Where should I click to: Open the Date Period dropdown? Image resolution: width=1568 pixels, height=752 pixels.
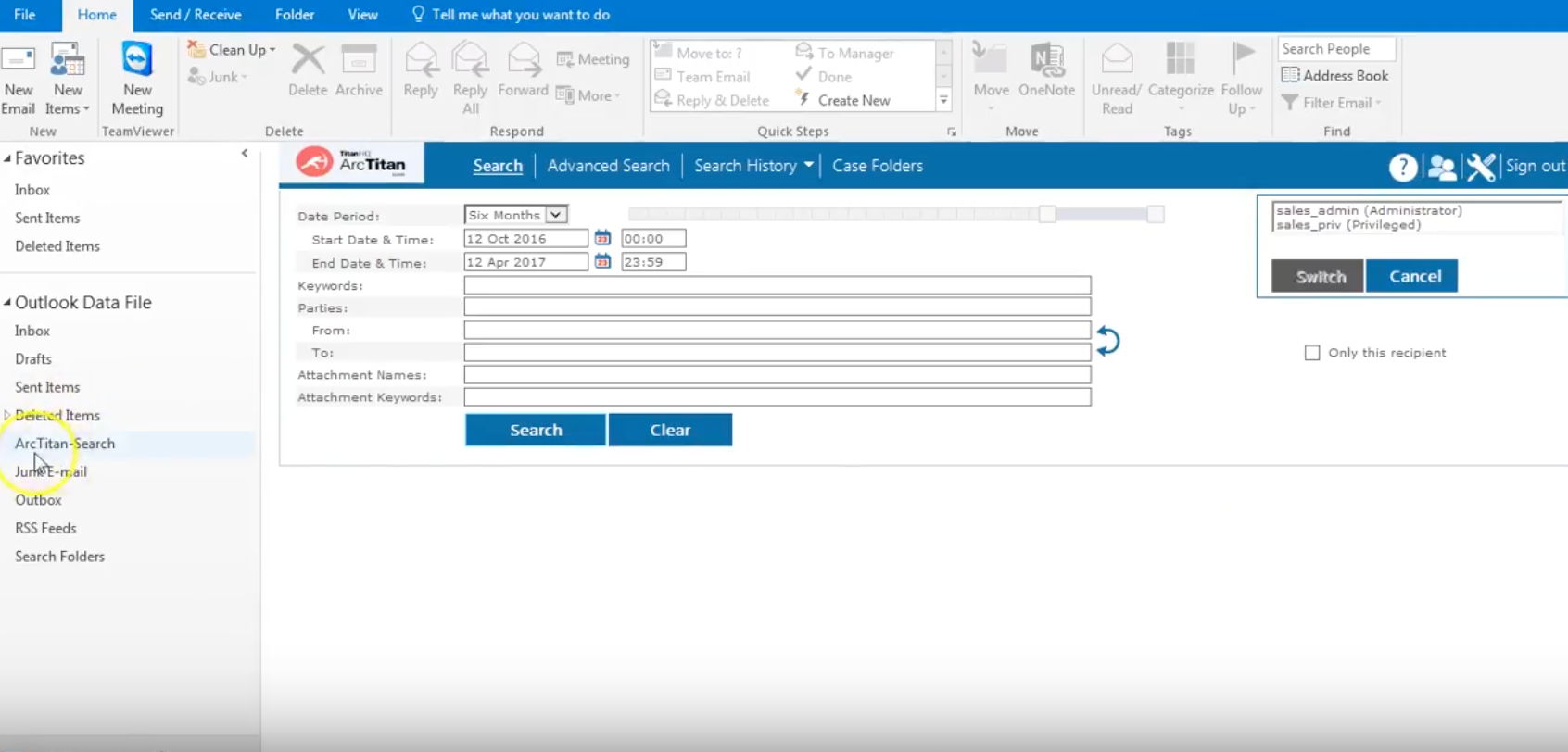click(515, 215)
